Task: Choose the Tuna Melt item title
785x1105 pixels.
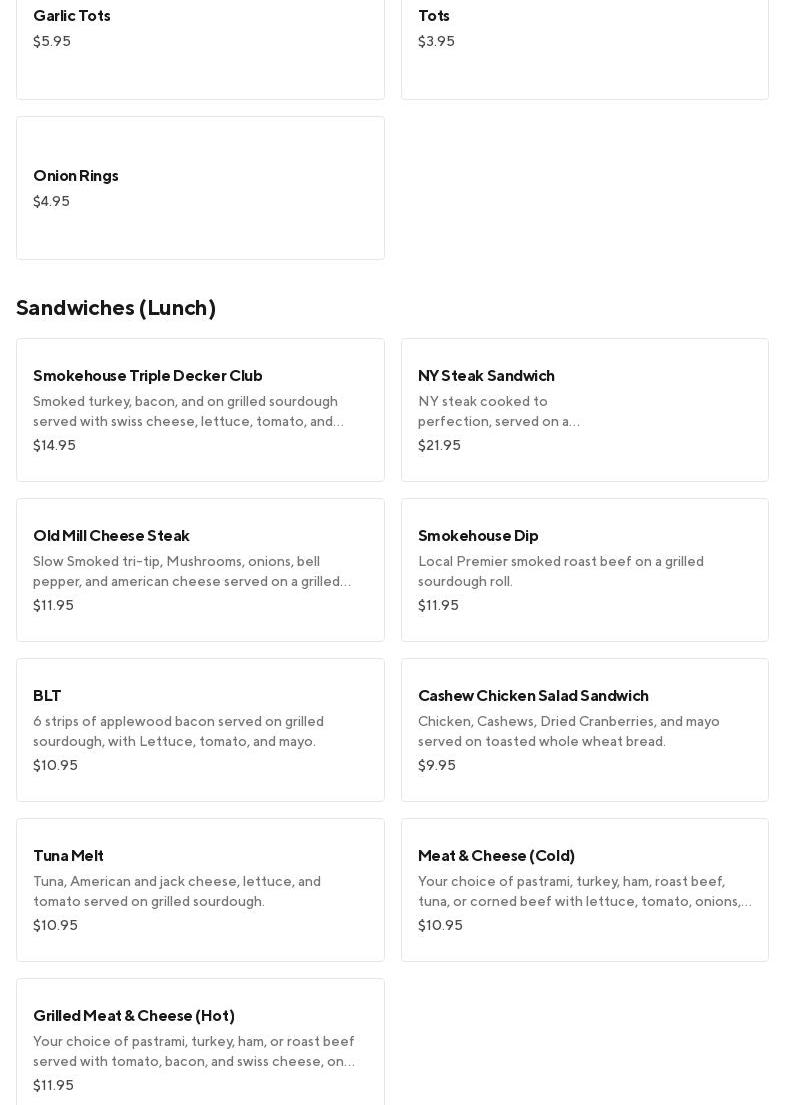Action: pos(68,856)
